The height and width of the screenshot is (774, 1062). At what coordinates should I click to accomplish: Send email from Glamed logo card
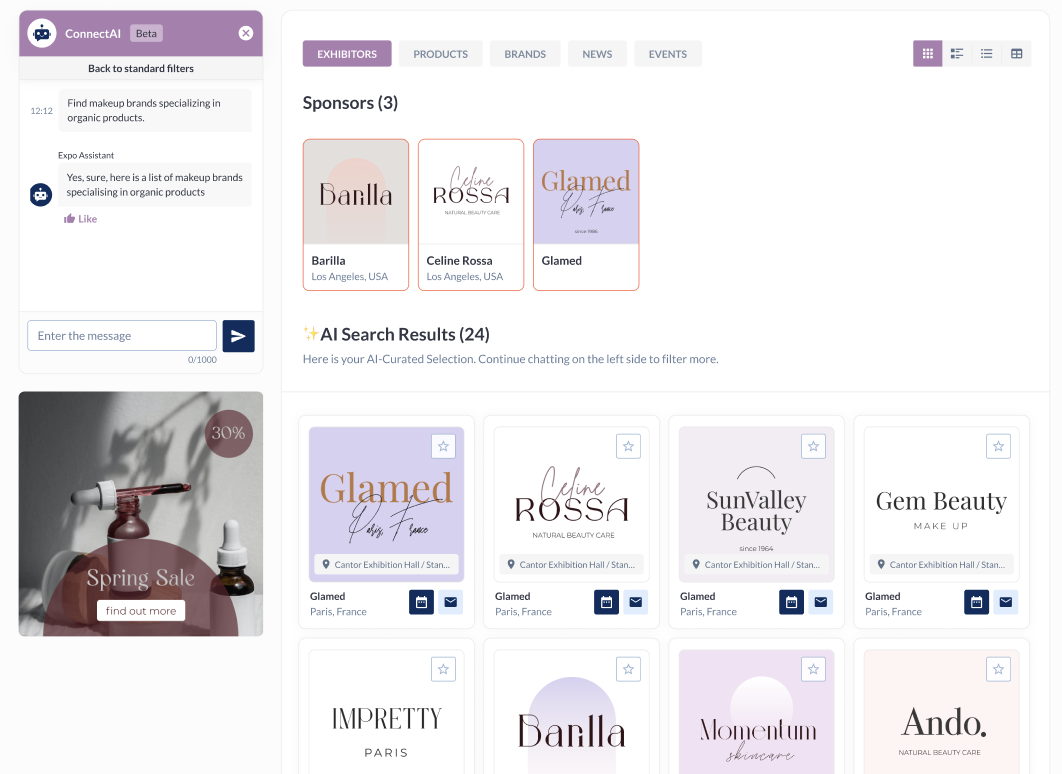tap(450, 602)
